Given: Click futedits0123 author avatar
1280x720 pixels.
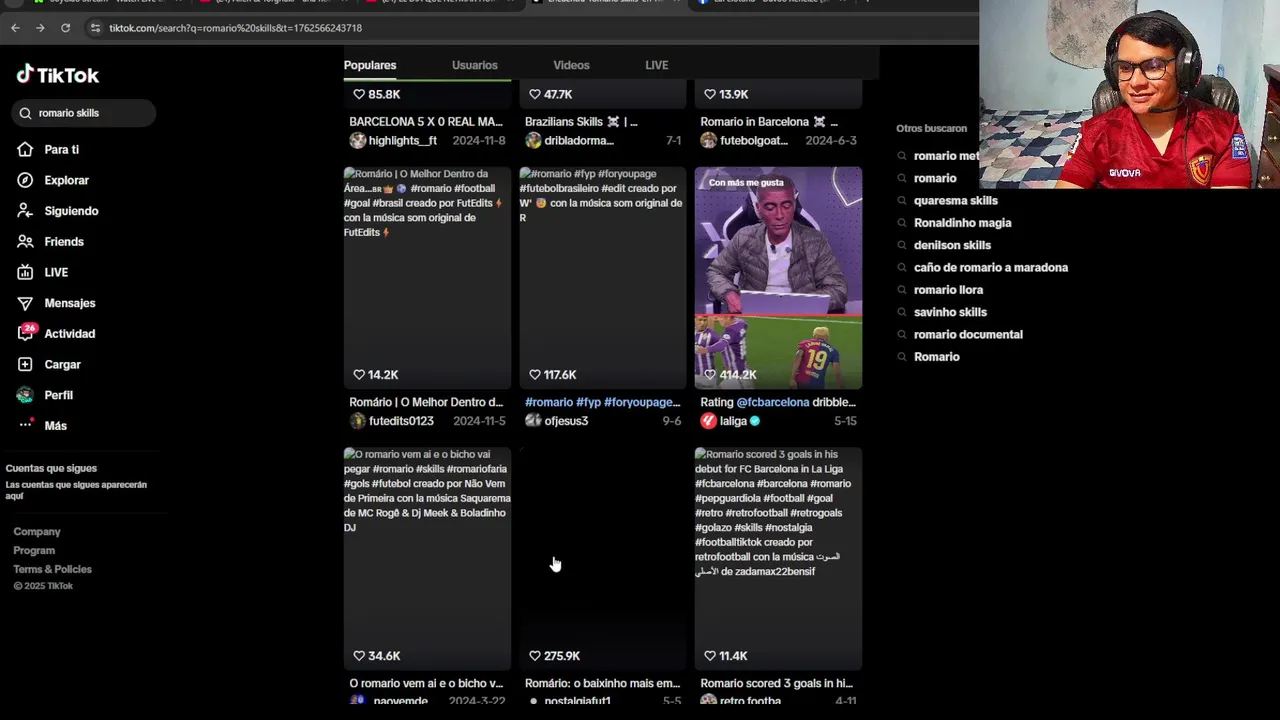Looking at the screenshot, I should click(357, 421).
